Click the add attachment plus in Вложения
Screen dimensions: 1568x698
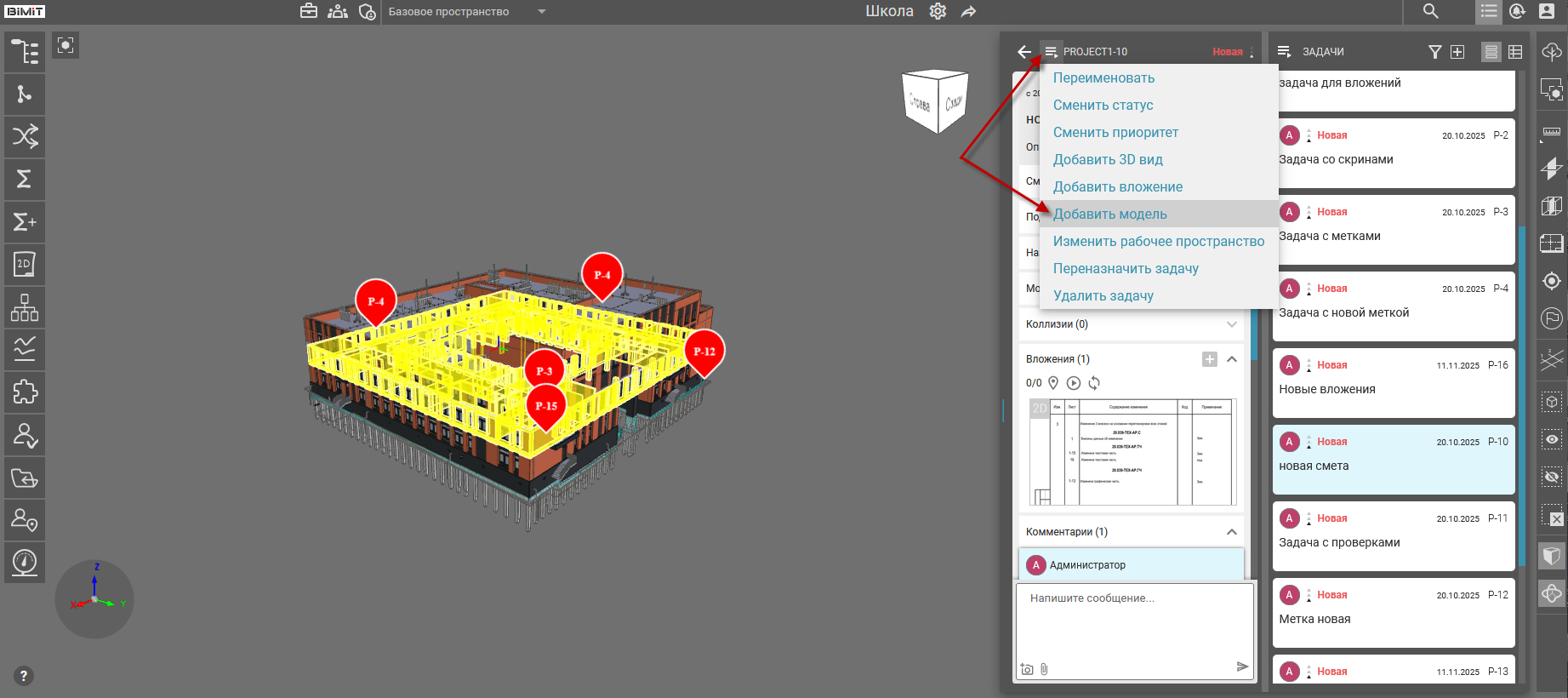click(1209, 359)
